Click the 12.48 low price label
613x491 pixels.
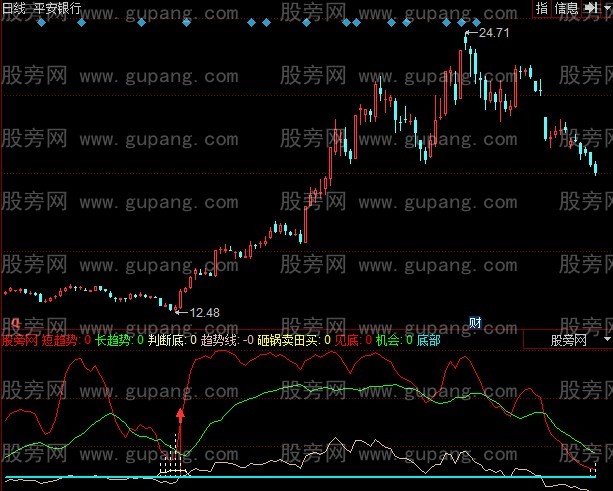coord(202,312)
